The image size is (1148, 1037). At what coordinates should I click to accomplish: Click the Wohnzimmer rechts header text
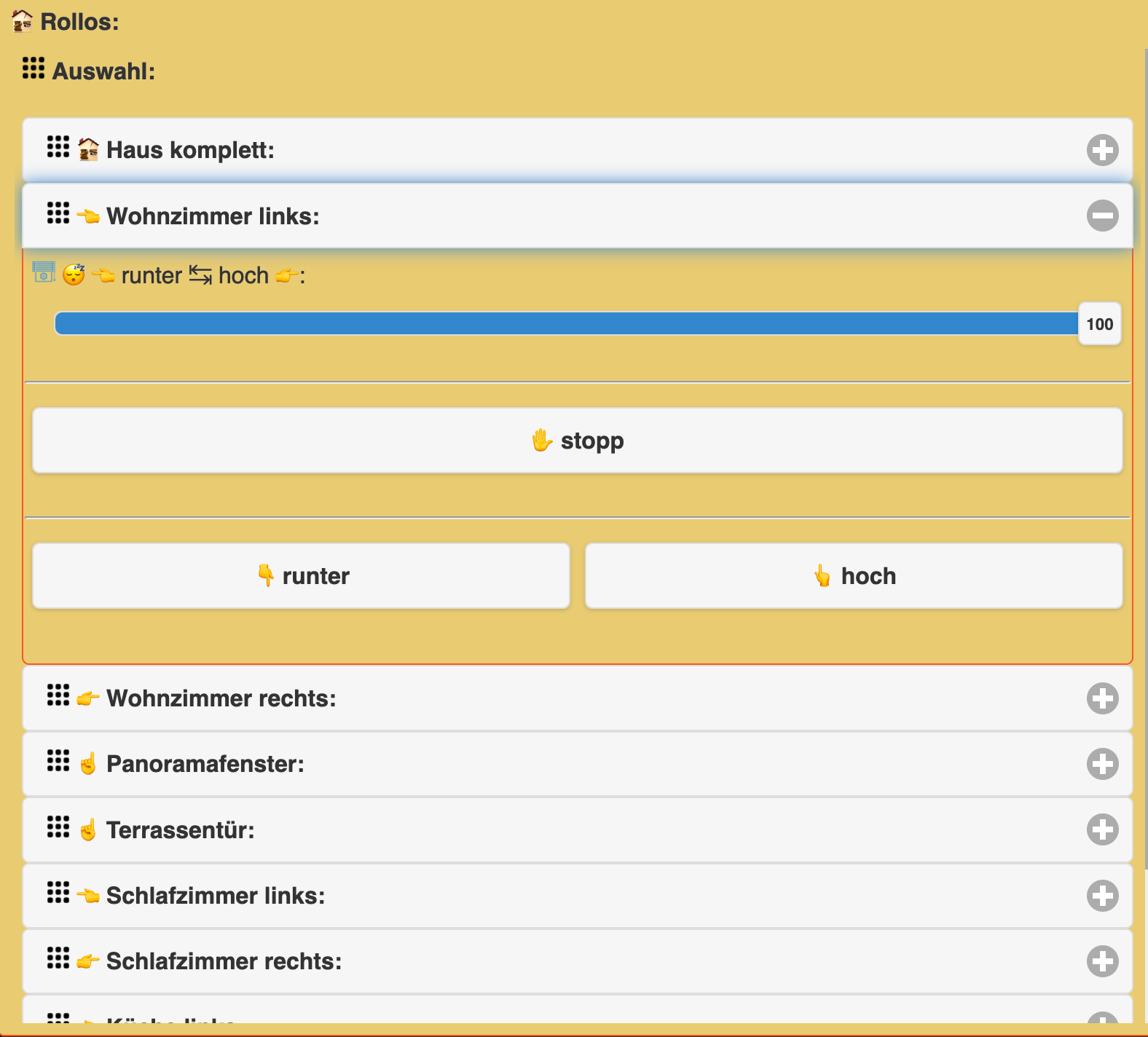pyautogui.click(x=221, y=698)
